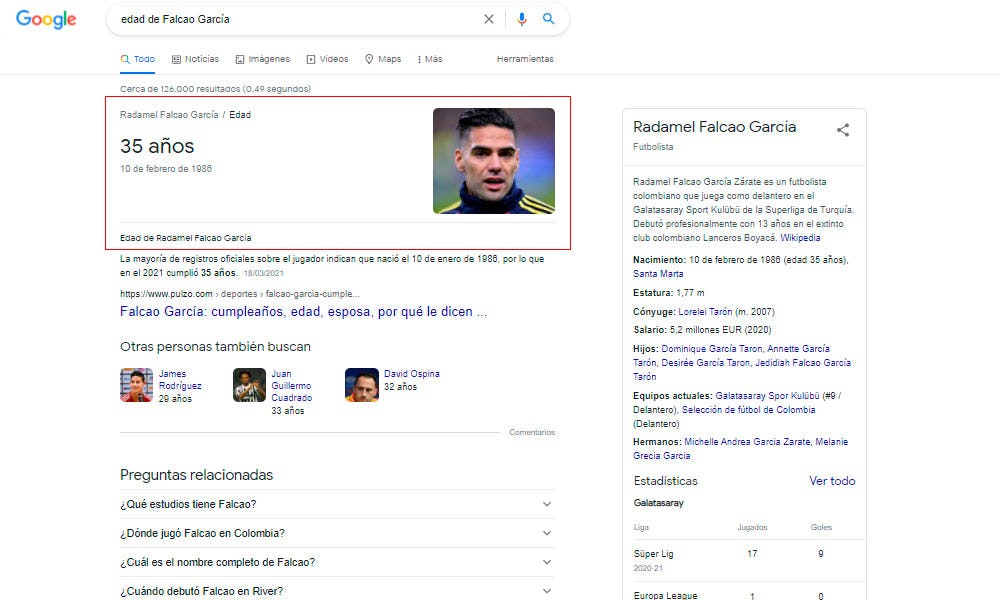Viewport: 1000px width, 600px height.
Task: Click the play icon next to Videos
Action: (x=309, y=59)
